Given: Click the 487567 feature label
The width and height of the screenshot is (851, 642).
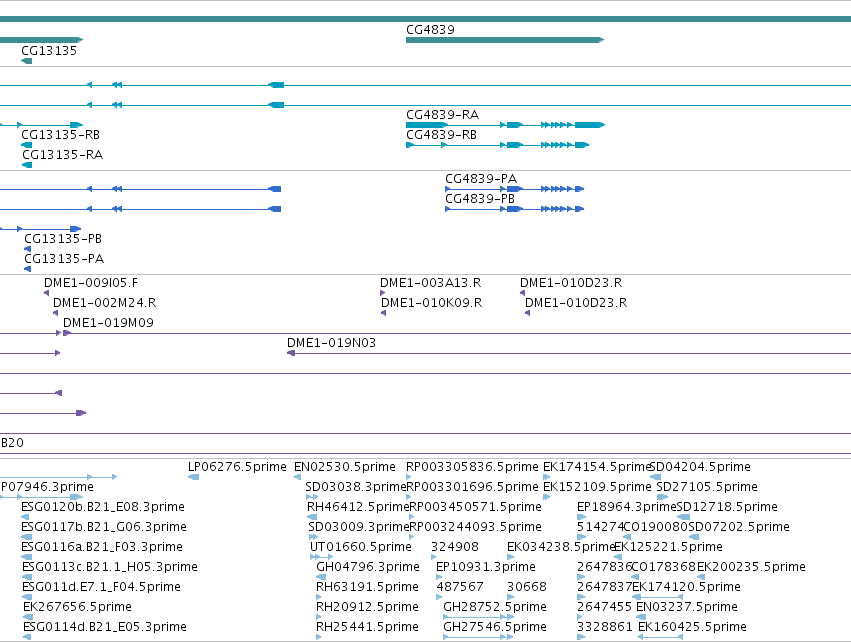Looking at the screenshot, I should point(460,587).
